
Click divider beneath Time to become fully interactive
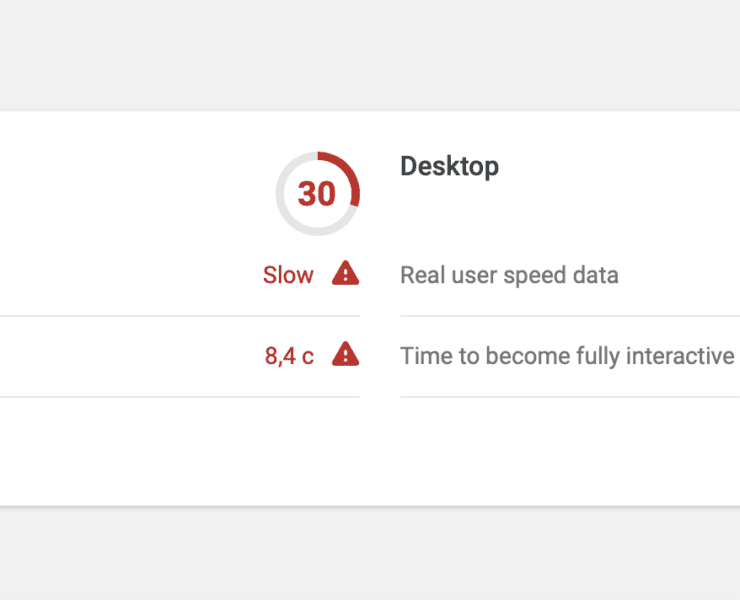[x=570, y=397]
